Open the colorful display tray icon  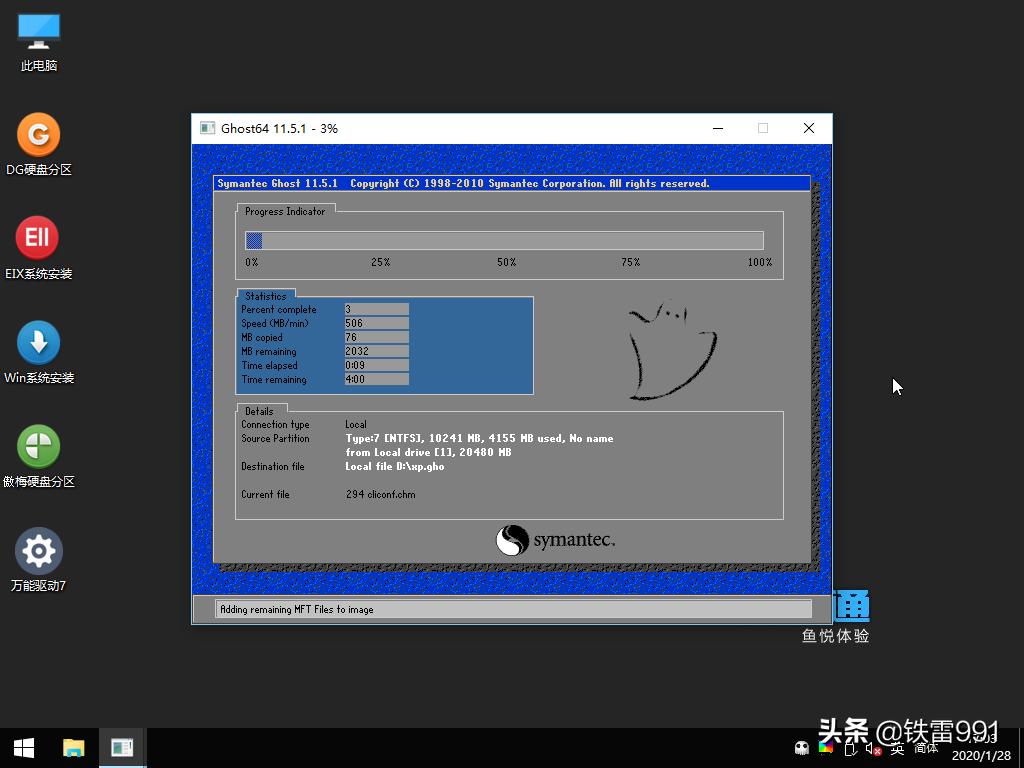click(826, 748)
